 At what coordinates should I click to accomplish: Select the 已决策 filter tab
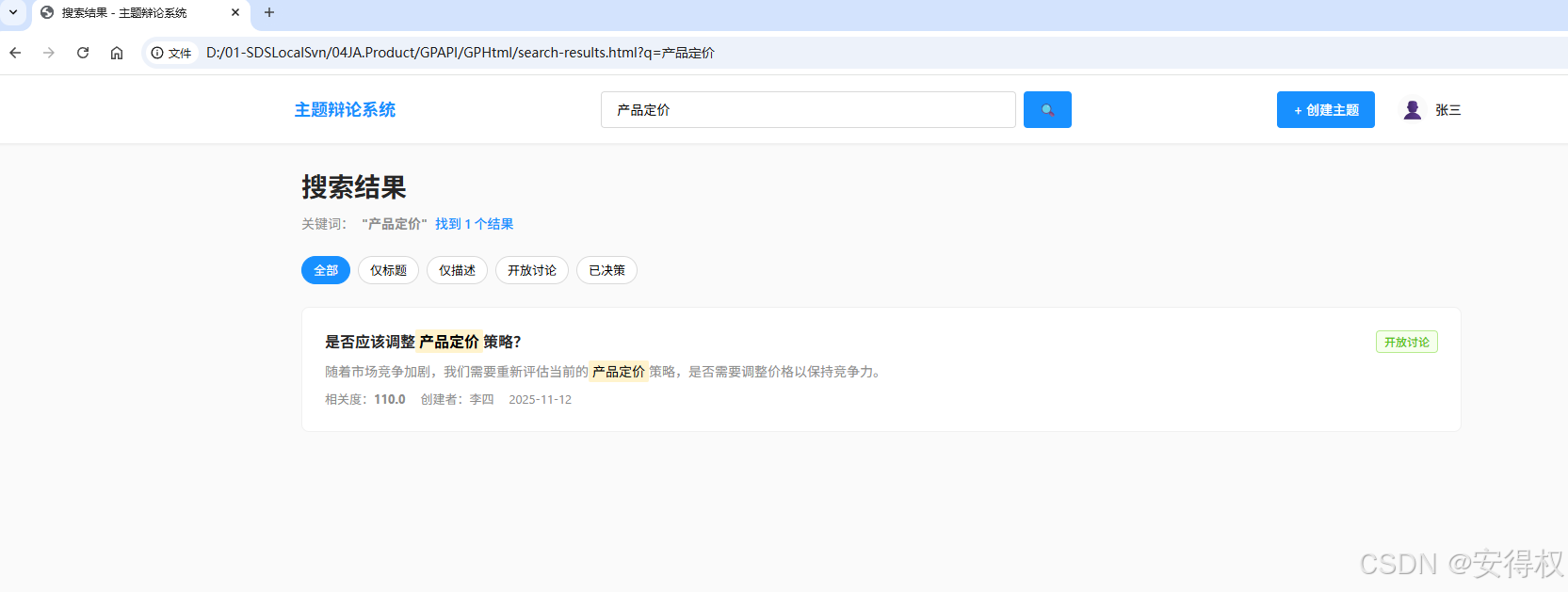(606, 270)
